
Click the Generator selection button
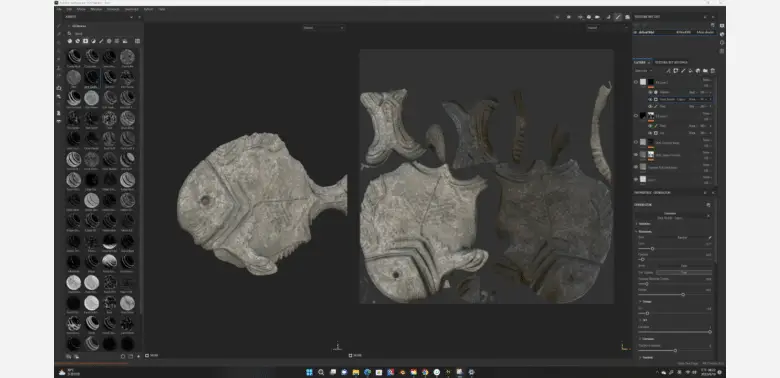click(670, 215)
